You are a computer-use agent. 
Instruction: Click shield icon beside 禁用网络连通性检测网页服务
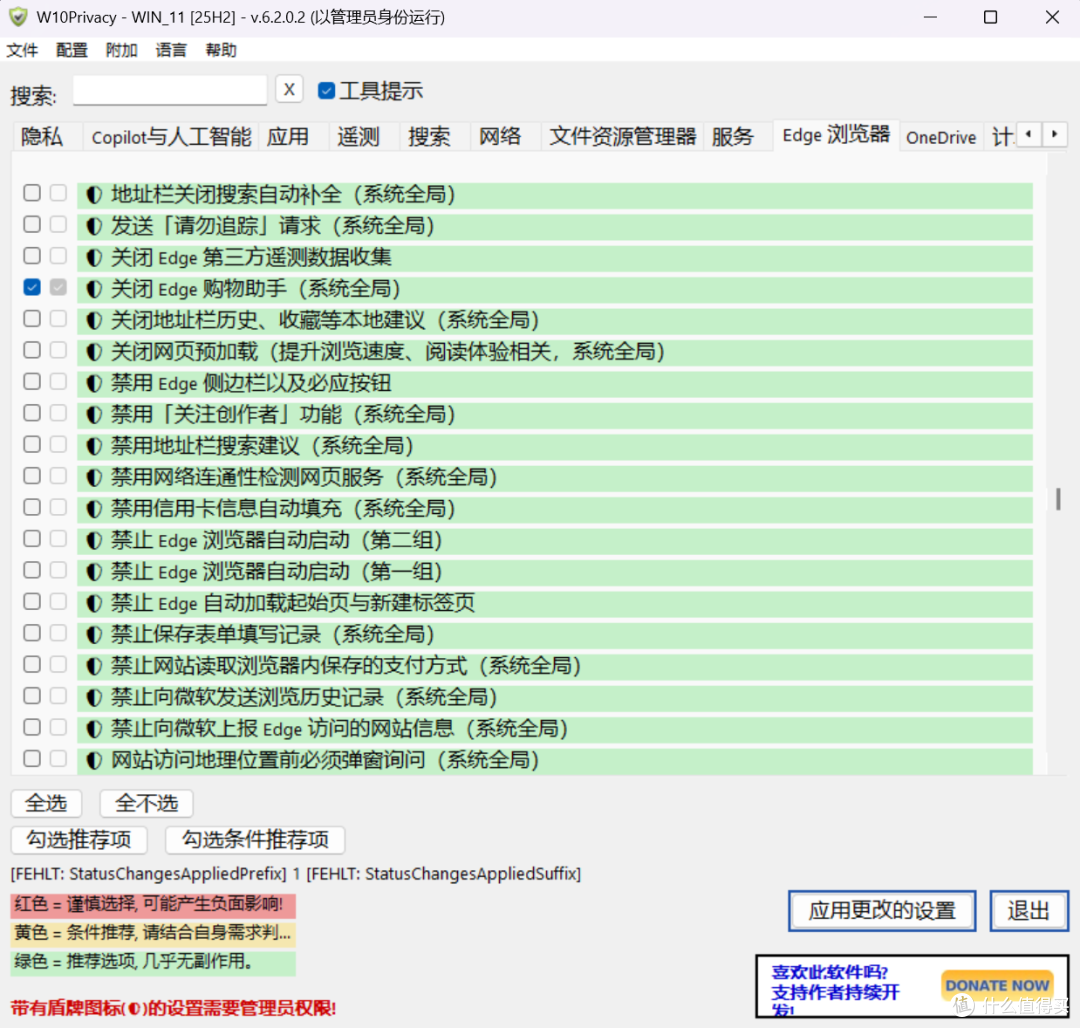click(94, 478)
